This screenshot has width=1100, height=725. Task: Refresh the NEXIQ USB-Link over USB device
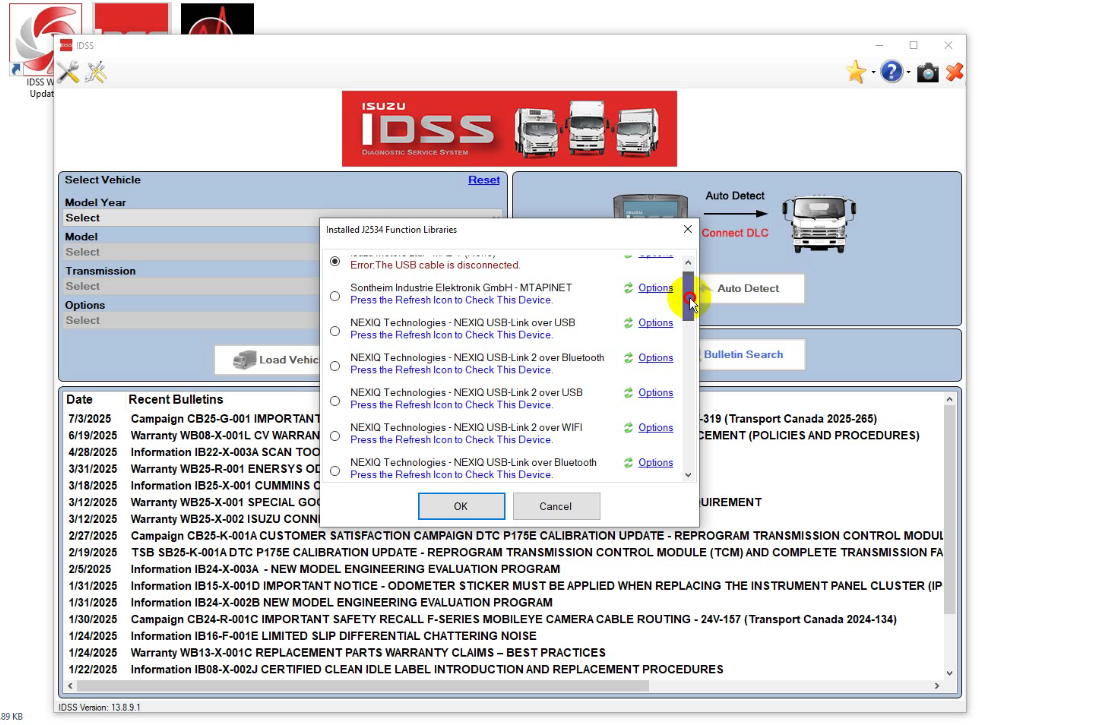click(628, 323)
